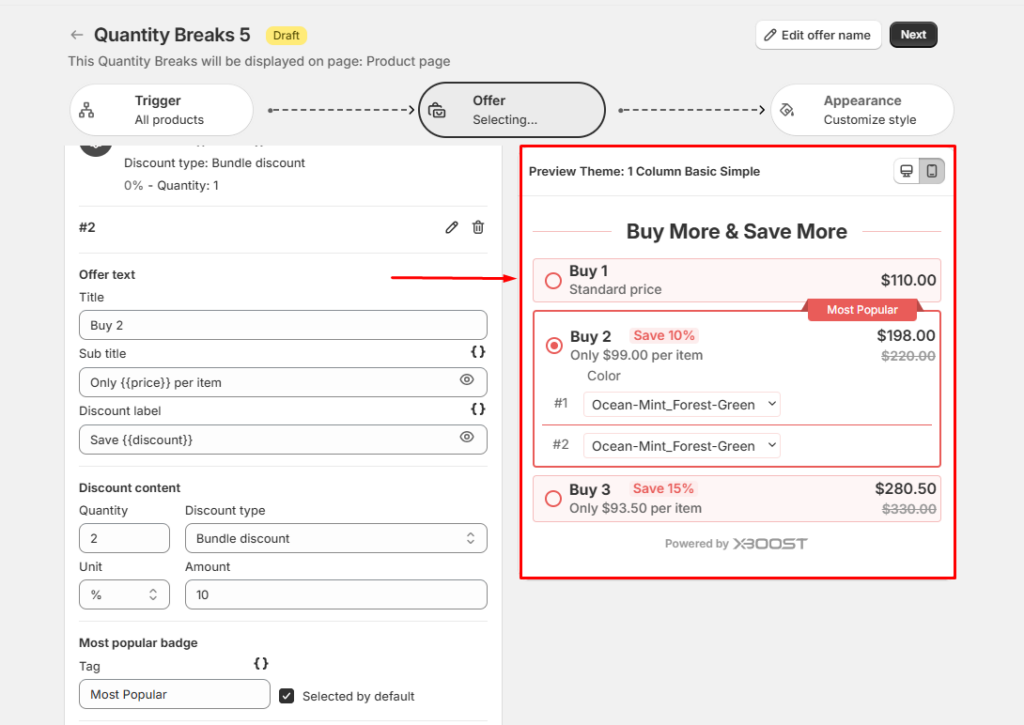
Task: Insert variable using braces icon above Sub title
Action: [x=478, y=352]
